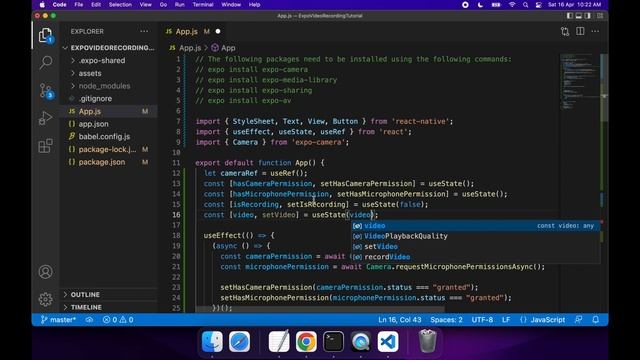Click the master branch status item
The width and height of the screenshot is (640, 360).
pyautogui.click(x=58, y=320)
